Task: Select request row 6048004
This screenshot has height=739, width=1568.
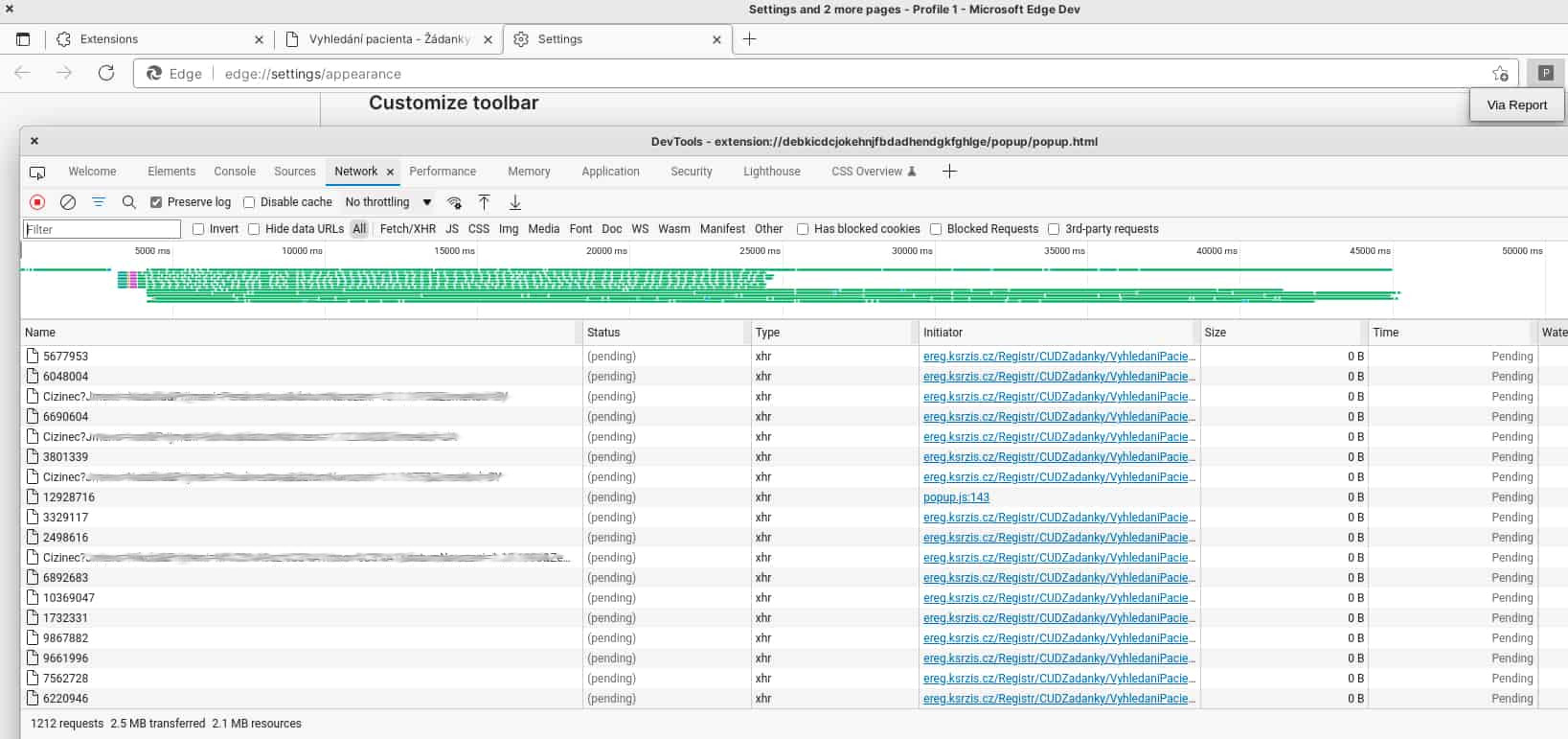Action: point(794,376)
